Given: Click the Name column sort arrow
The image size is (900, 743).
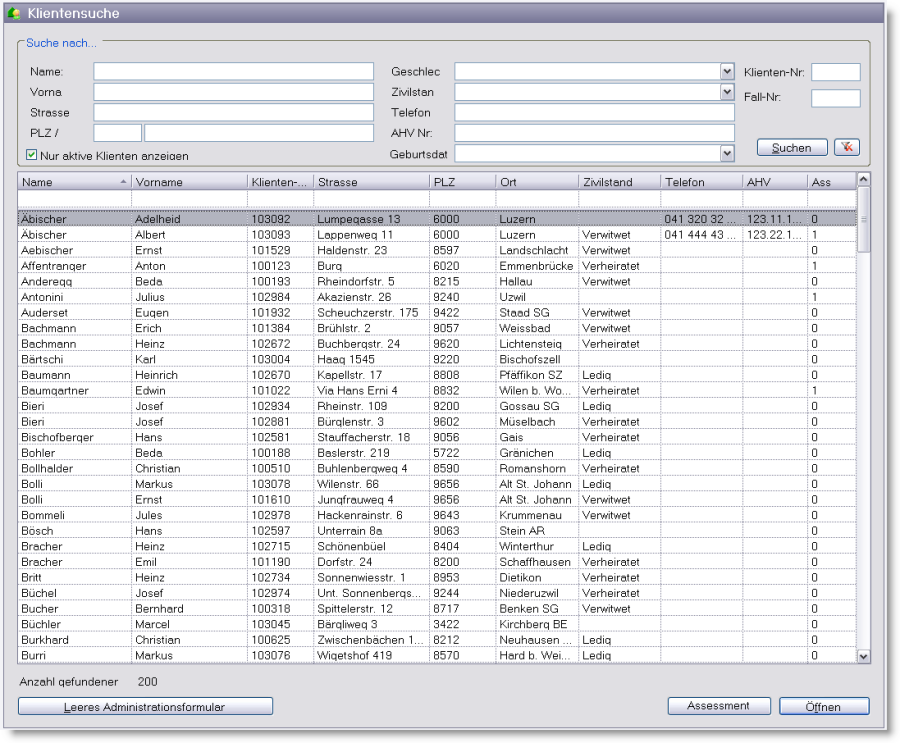Looking at the screenshot, I should (x=123, y=182).
